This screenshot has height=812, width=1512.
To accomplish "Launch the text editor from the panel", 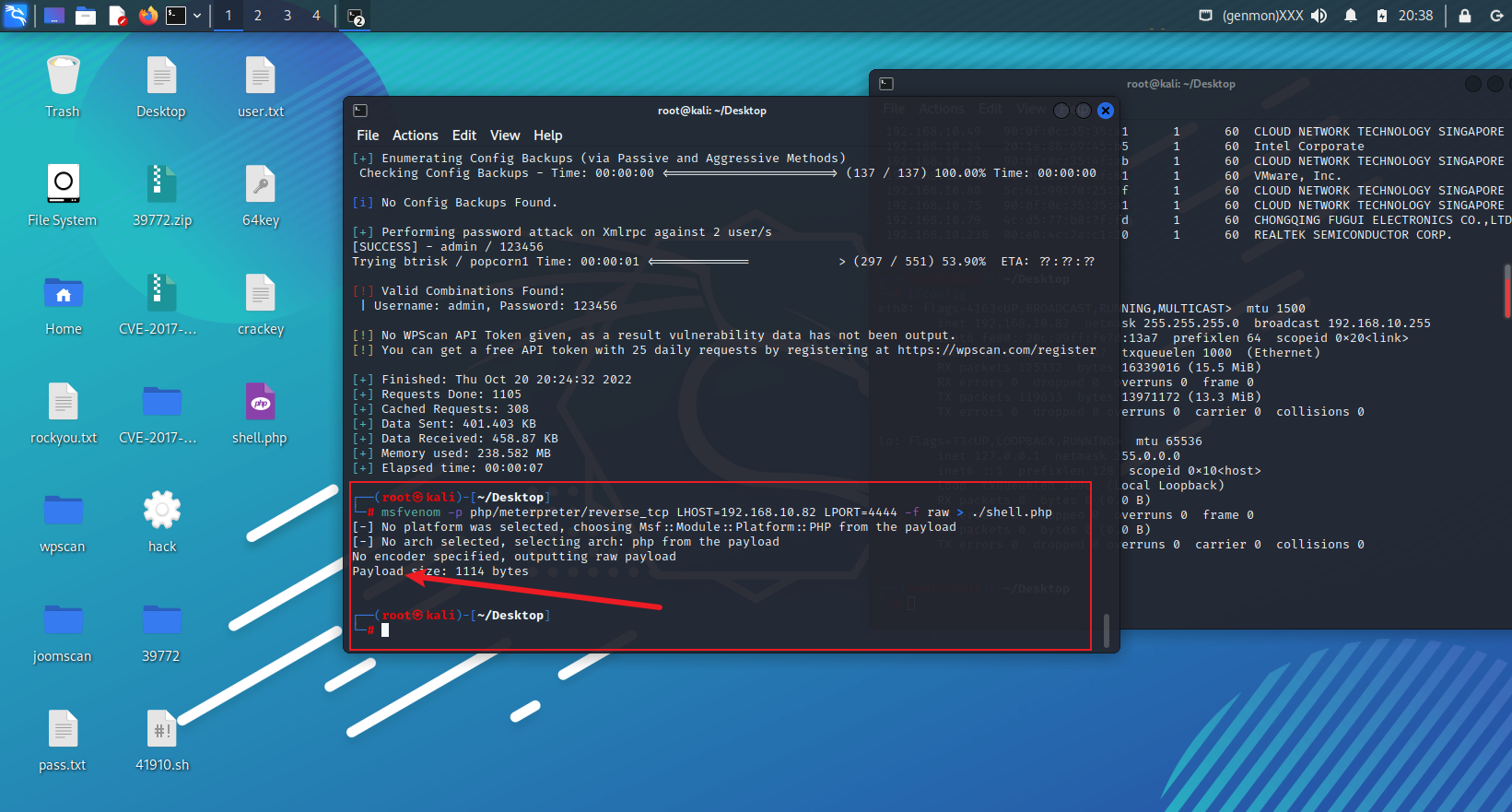I will tap(117, 16).
